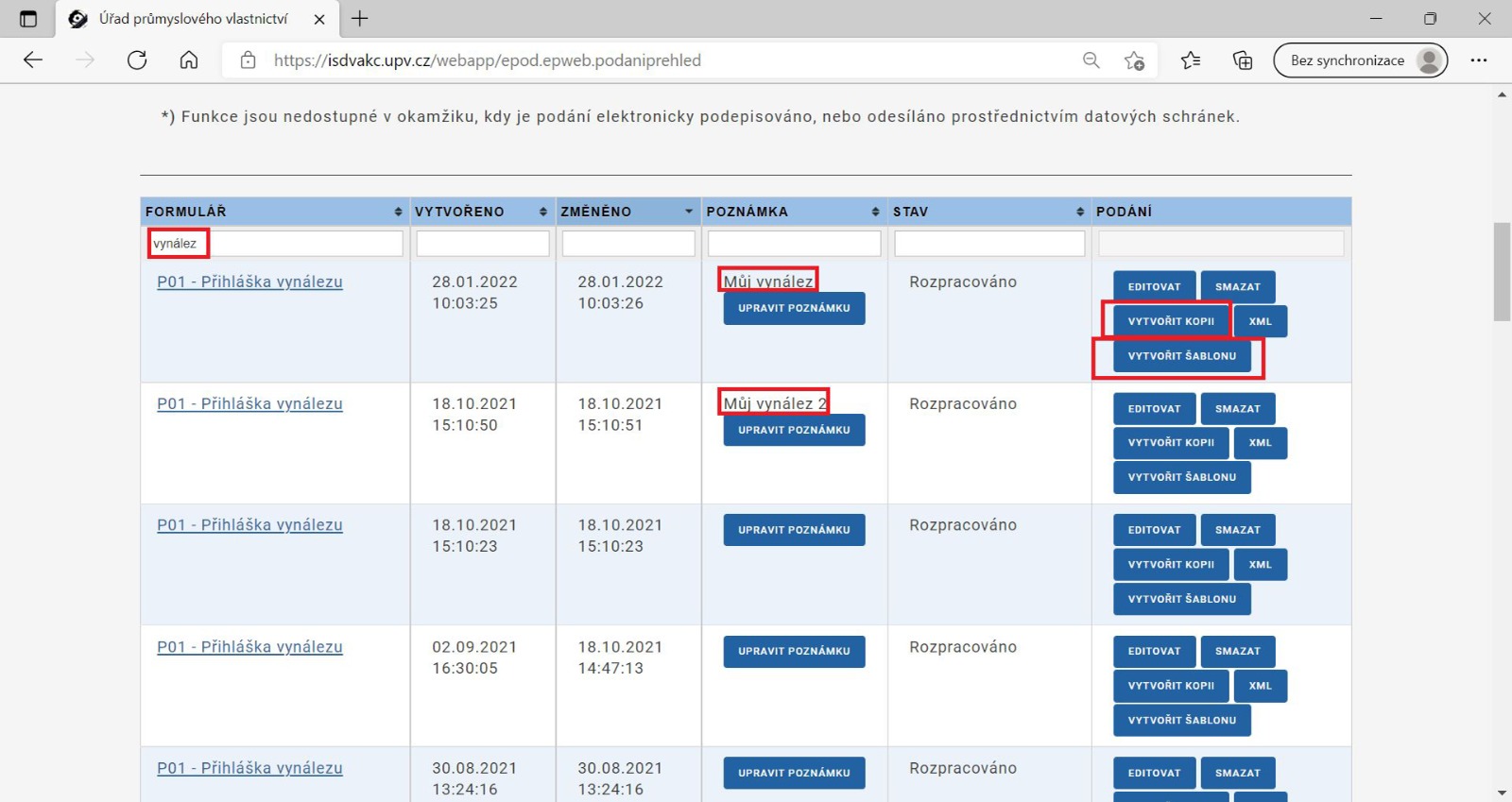Image resolution: width=1512 pixels, height=802 pixels.
Task: Click the Poznámka filter input field
Action: [x=794, y=244]
